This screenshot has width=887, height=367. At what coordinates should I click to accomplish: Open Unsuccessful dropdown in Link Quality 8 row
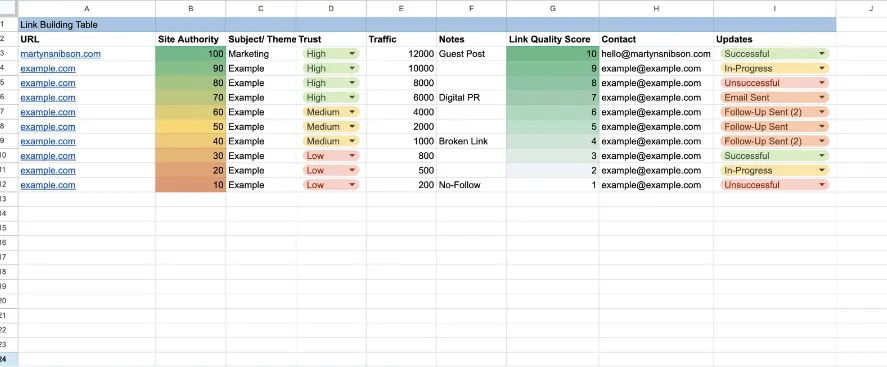[x=774, y=83]
